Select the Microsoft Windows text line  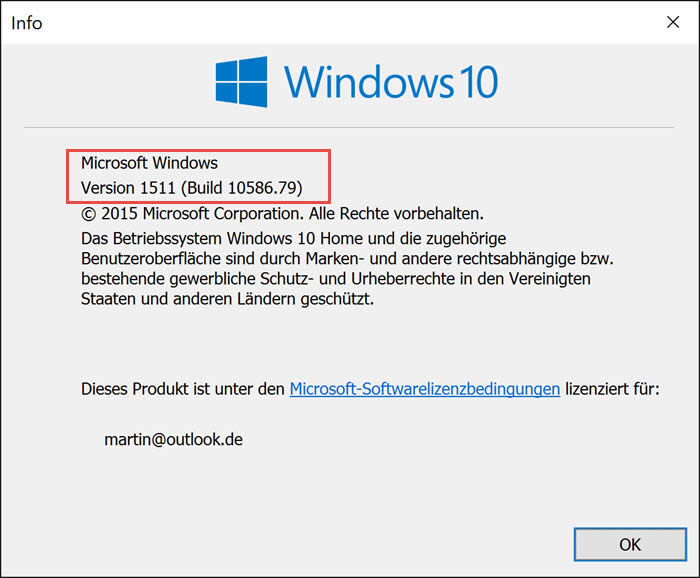[149, 162]
